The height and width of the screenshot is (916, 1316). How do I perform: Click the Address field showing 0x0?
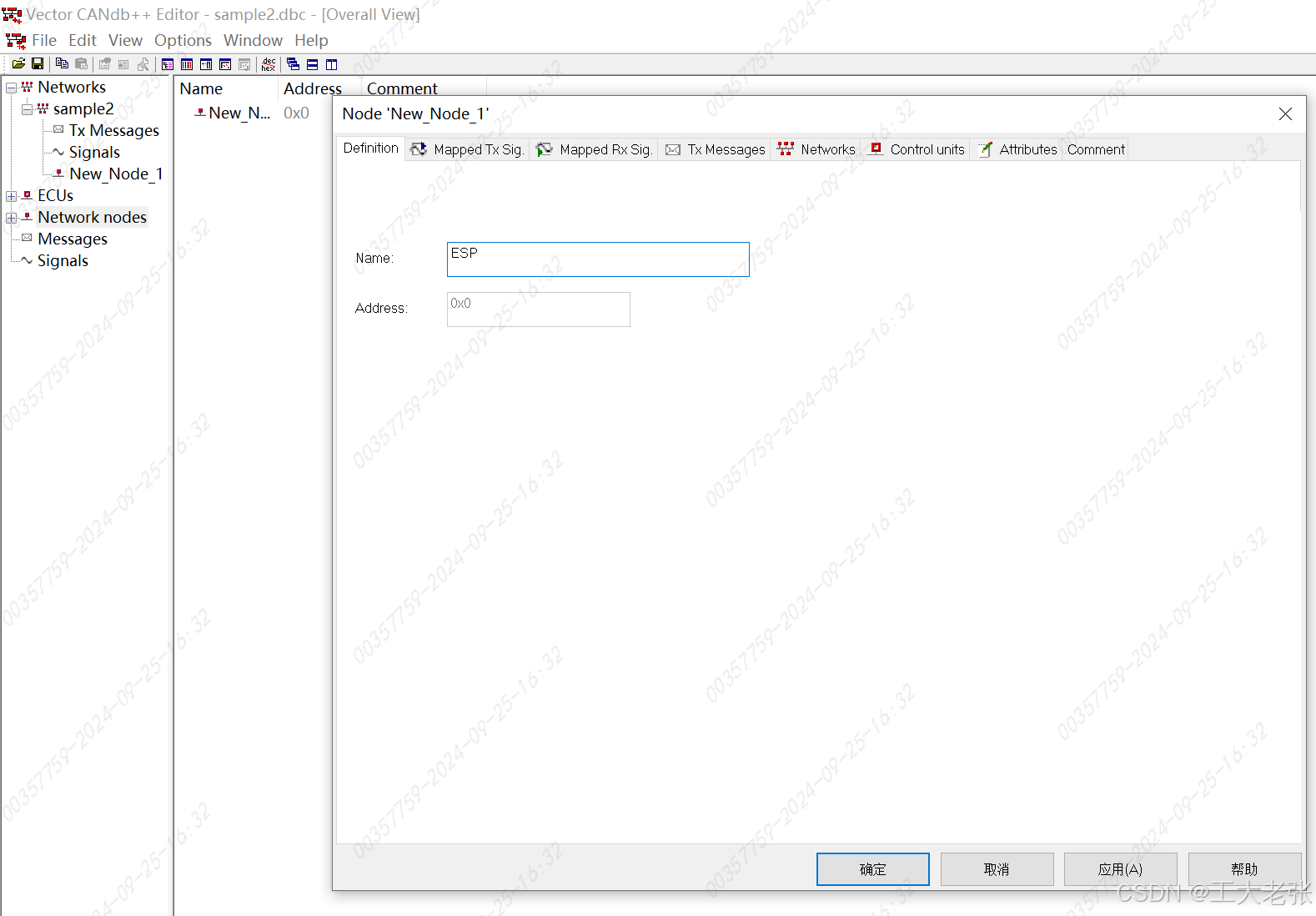(x=539, y=310)
